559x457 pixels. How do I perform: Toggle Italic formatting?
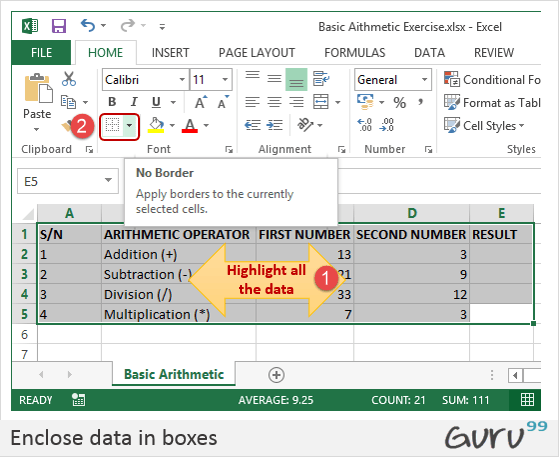coord(134,102)
